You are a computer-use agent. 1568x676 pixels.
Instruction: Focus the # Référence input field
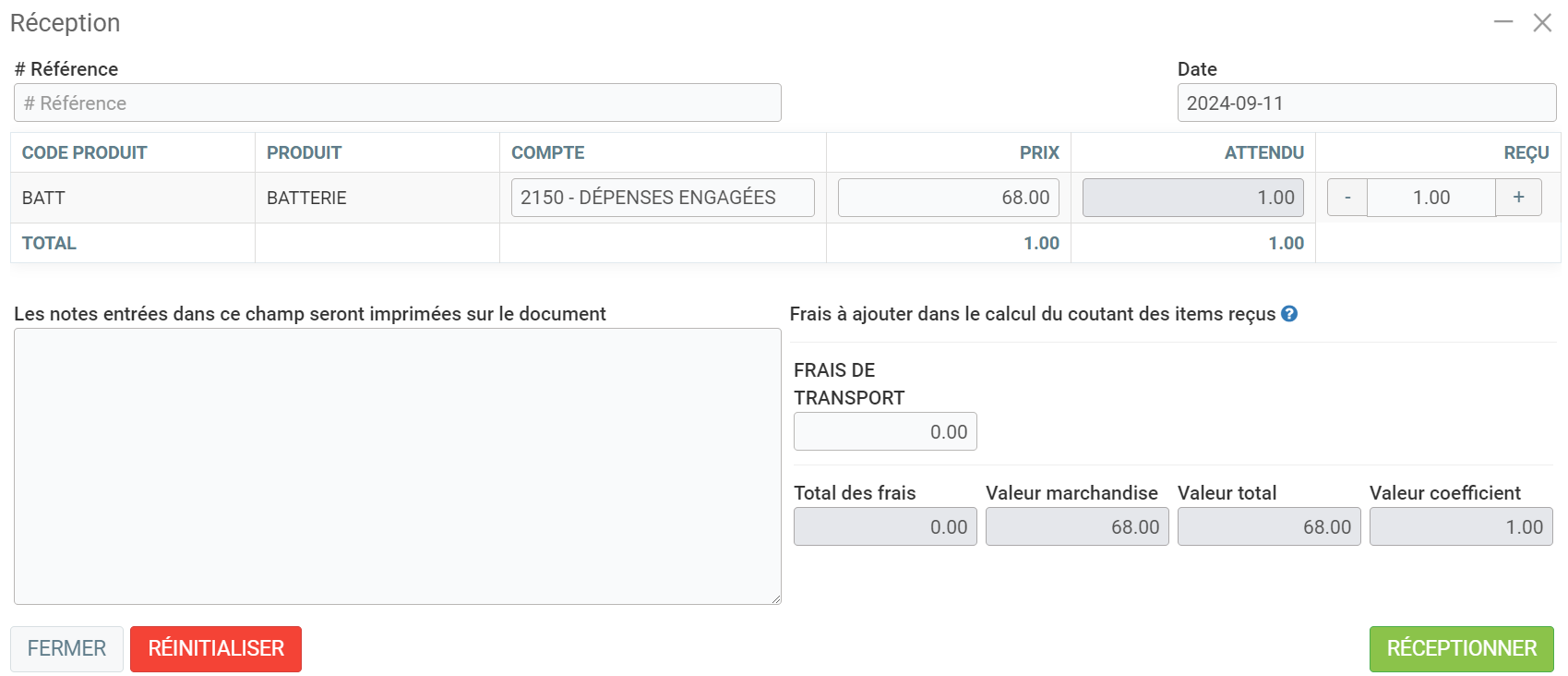(x=397, y=103)
